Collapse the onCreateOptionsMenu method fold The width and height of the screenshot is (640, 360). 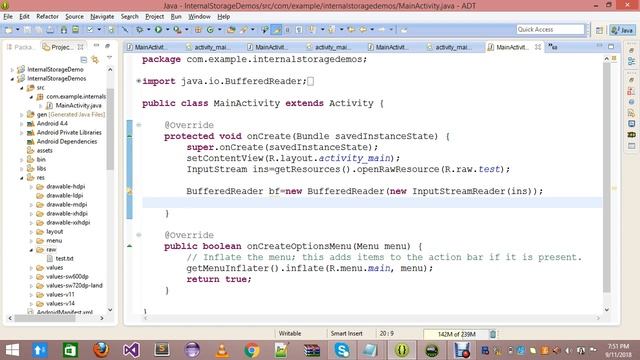139,235
